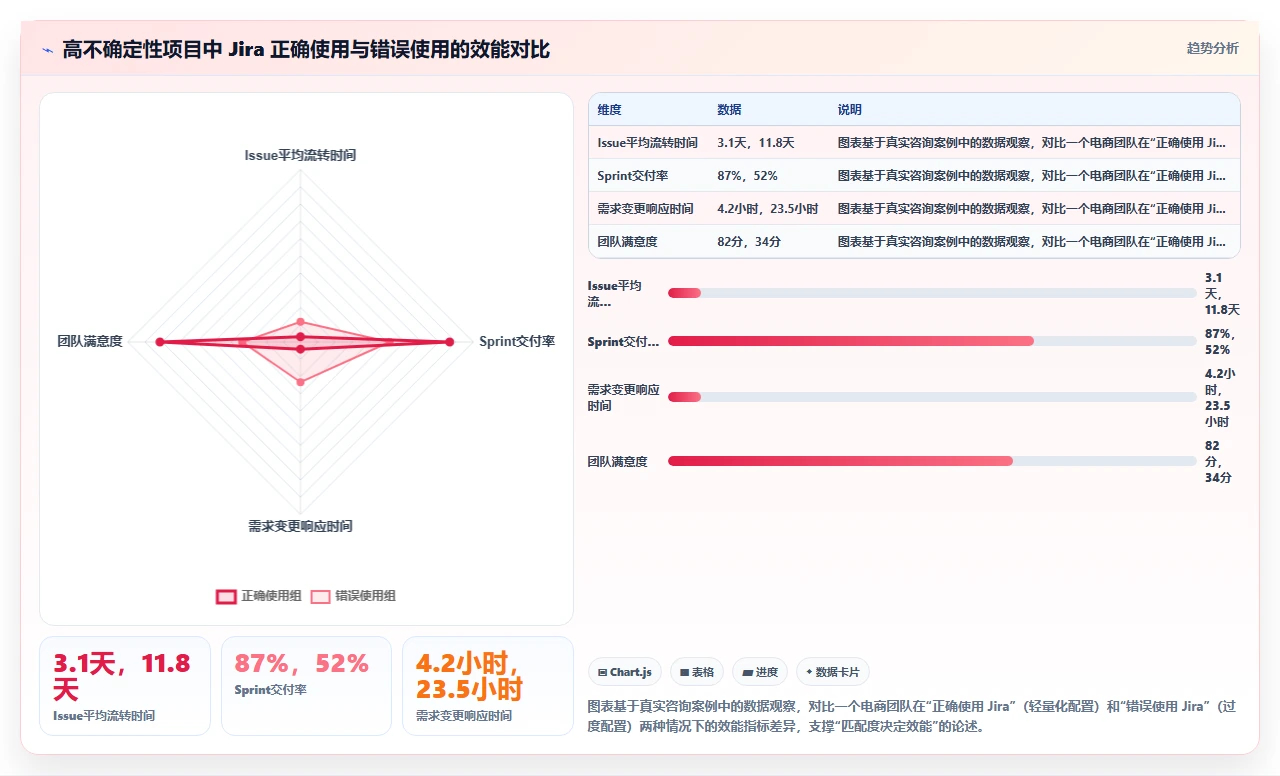The height and width of the screenshot is (776, 1280).
Task: Click the 正确使用组 legend color box
Action: pyautogui.click(x=226, y=597)
